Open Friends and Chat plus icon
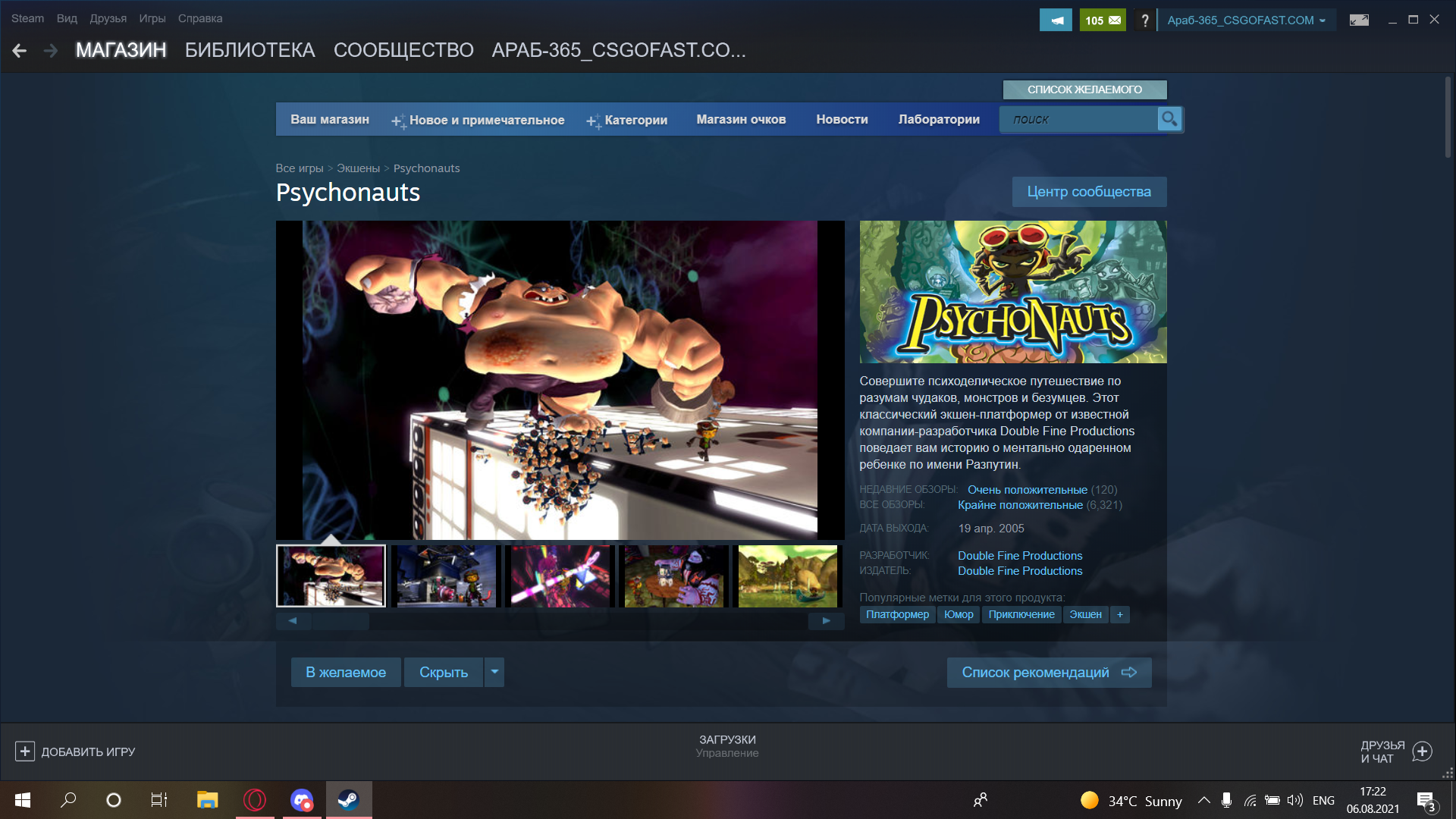 tap(1423, 752)
